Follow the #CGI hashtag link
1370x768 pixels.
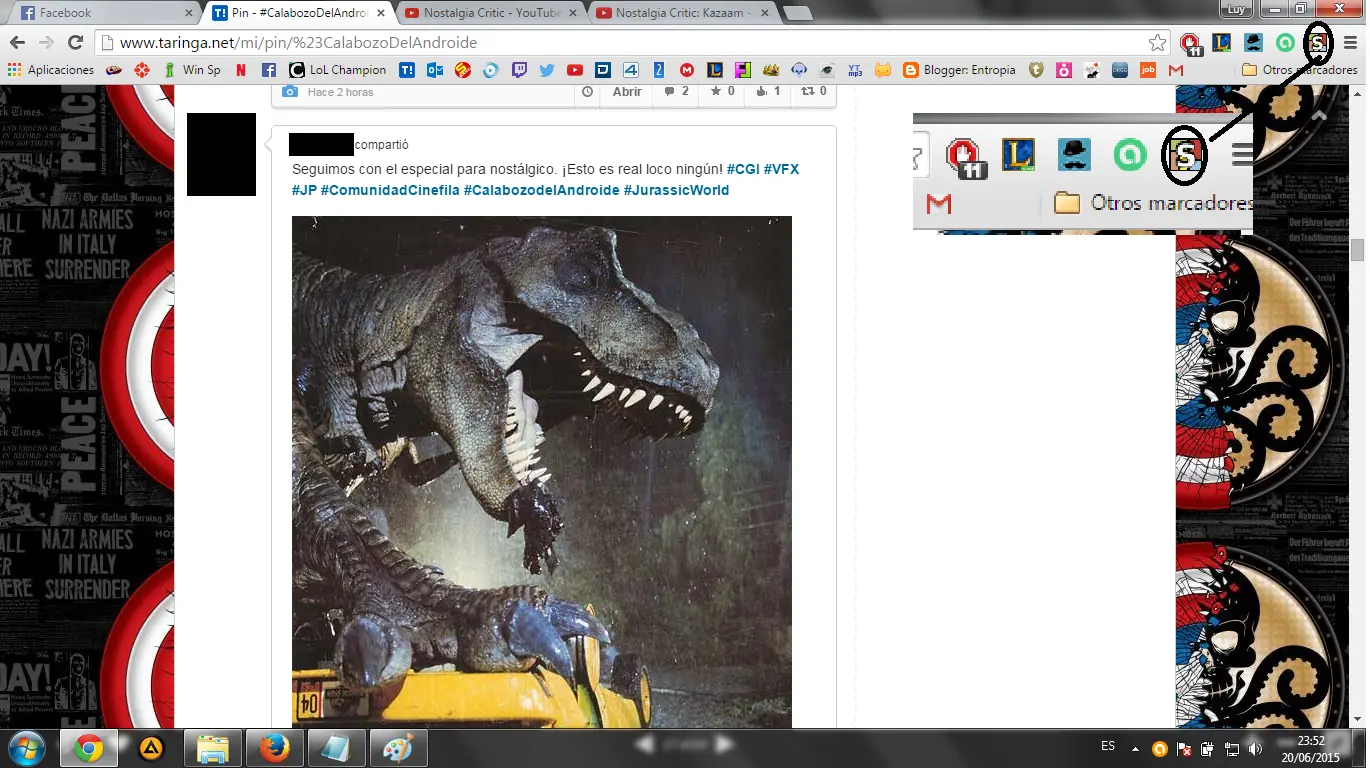coord(742,169)
